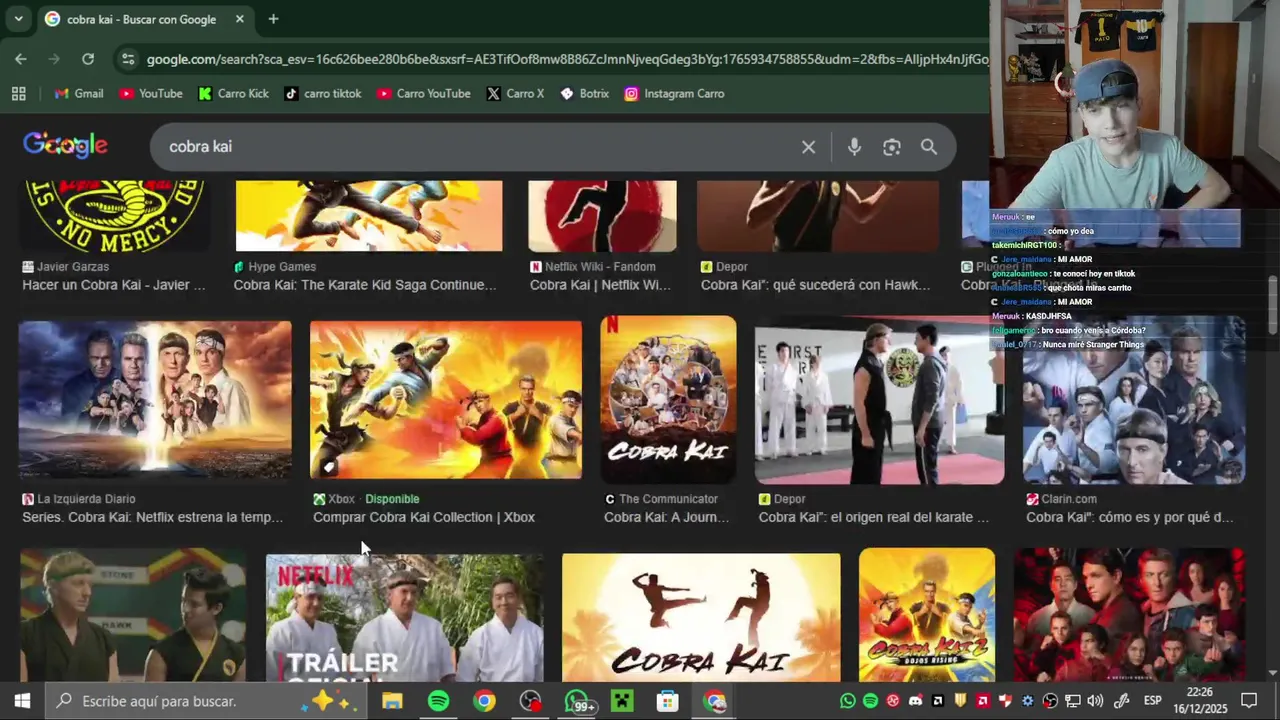Image resolution: width=1280 pixels, height=720 pixels.
Task: Open Microsoft Store from the taskbar
Action: pos(668,701)
